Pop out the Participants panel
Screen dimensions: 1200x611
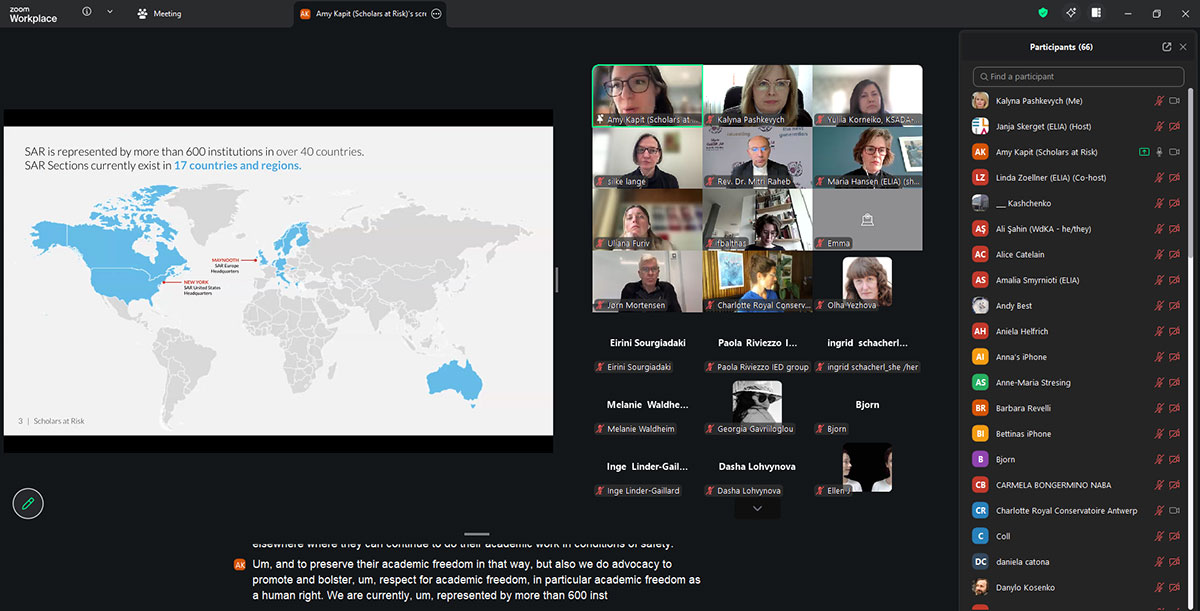(x=1166, y=47)
